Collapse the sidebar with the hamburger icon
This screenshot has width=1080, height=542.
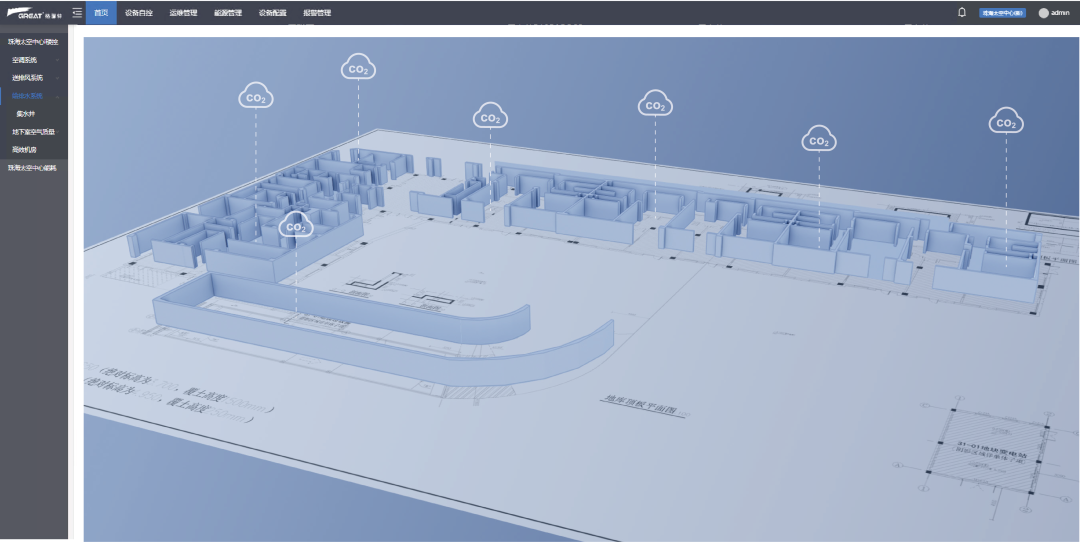click(x=77, y=12)
